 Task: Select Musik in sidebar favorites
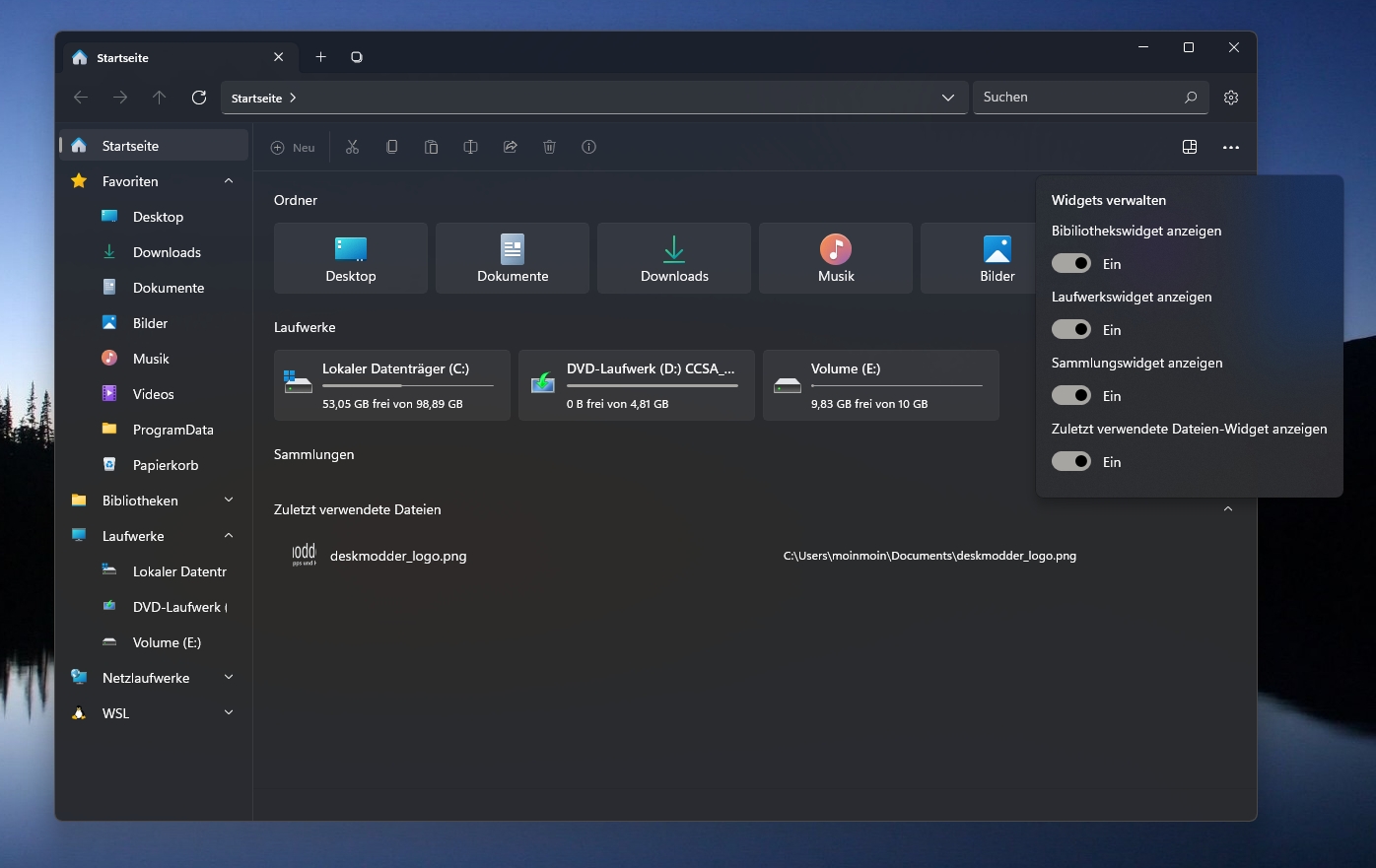click(154, 359)
